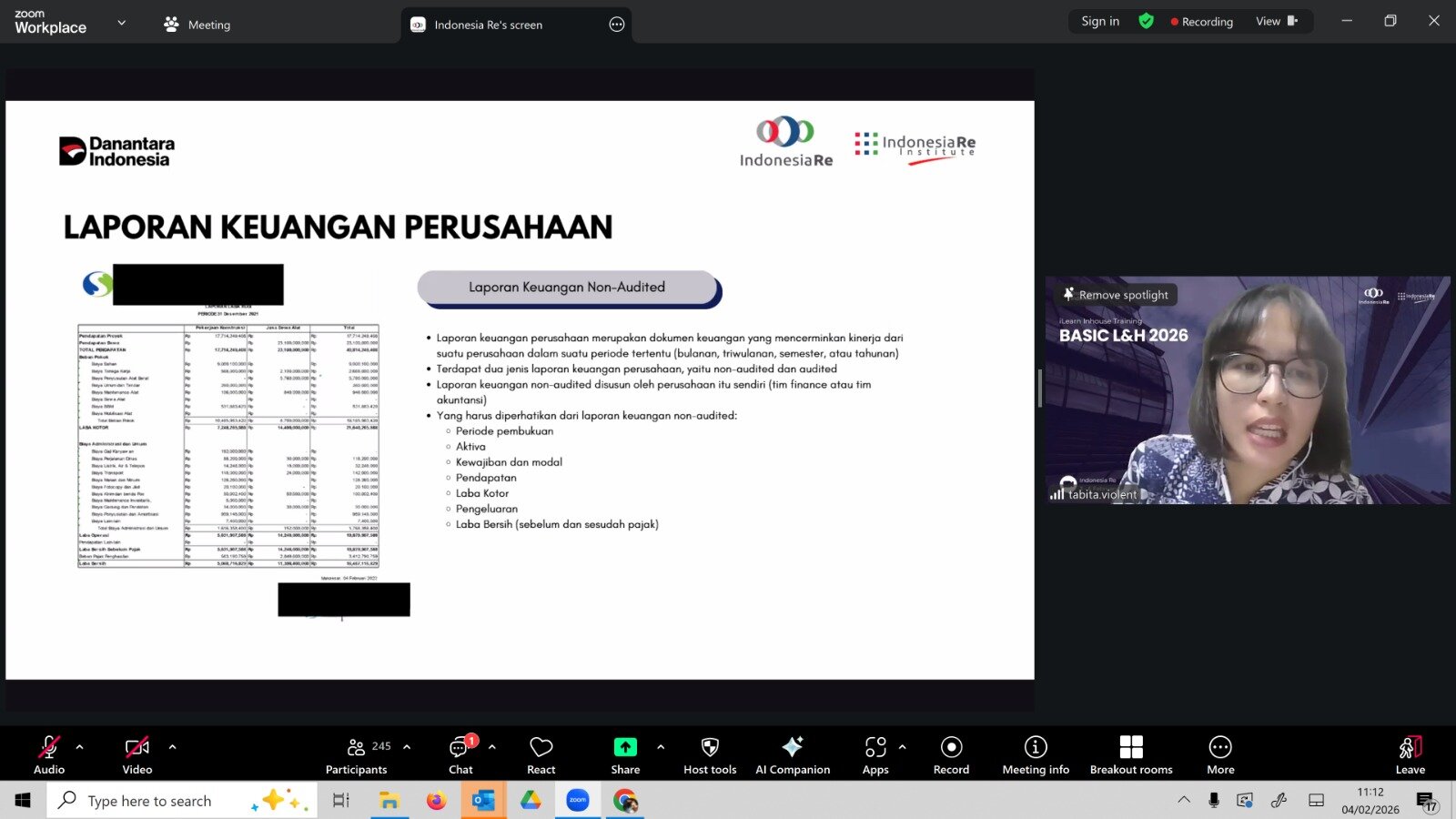Turn on camera with Video button
This screenshot has width=1456, height=819.
click(x=137, y=755)
